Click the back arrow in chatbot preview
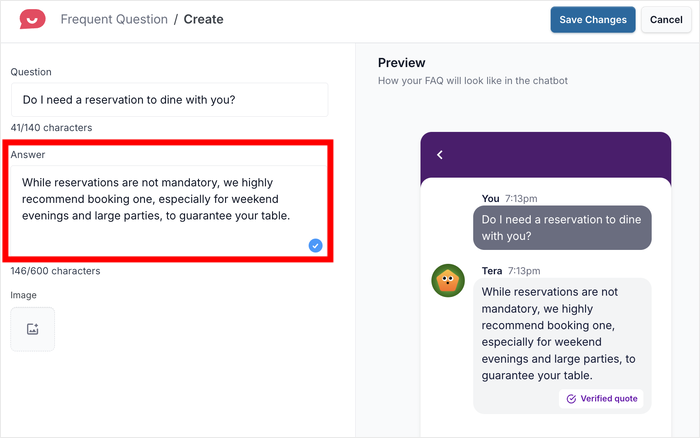This screenshot has height=438, width=700. point(440,155)
